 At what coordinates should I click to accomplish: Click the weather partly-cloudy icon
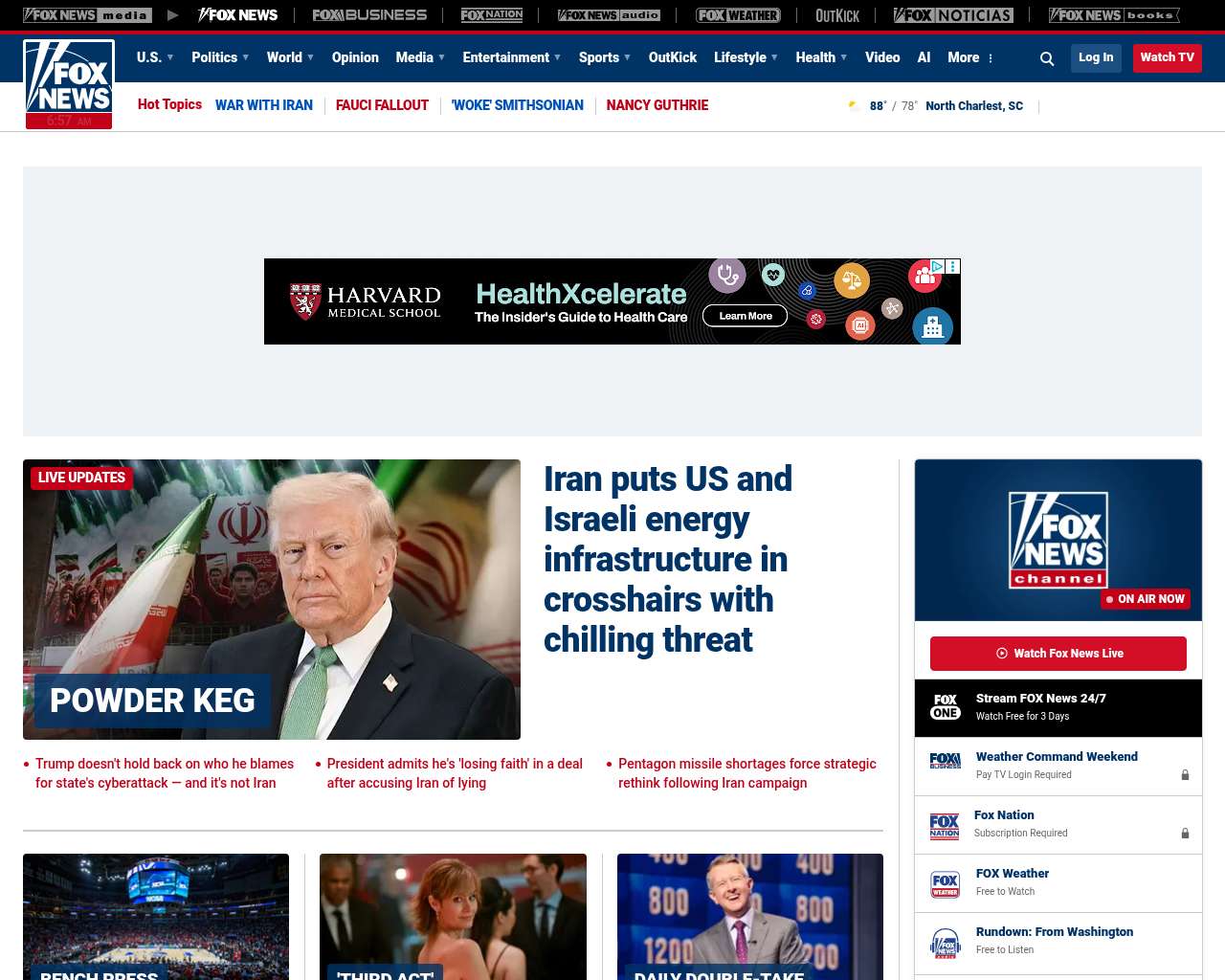point(854,106)
